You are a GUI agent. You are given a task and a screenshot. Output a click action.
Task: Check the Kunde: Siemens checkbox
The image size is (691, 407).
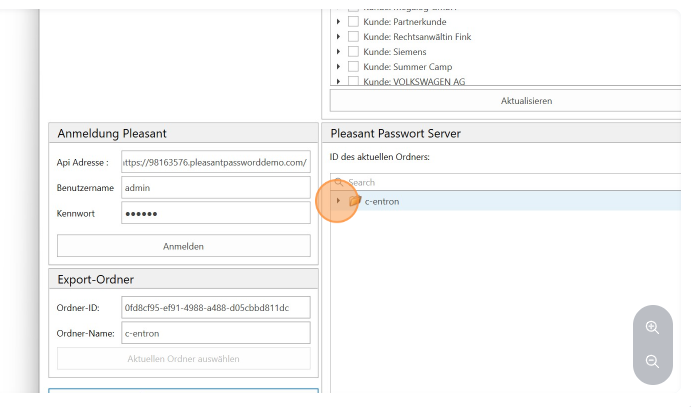[353, 51]
